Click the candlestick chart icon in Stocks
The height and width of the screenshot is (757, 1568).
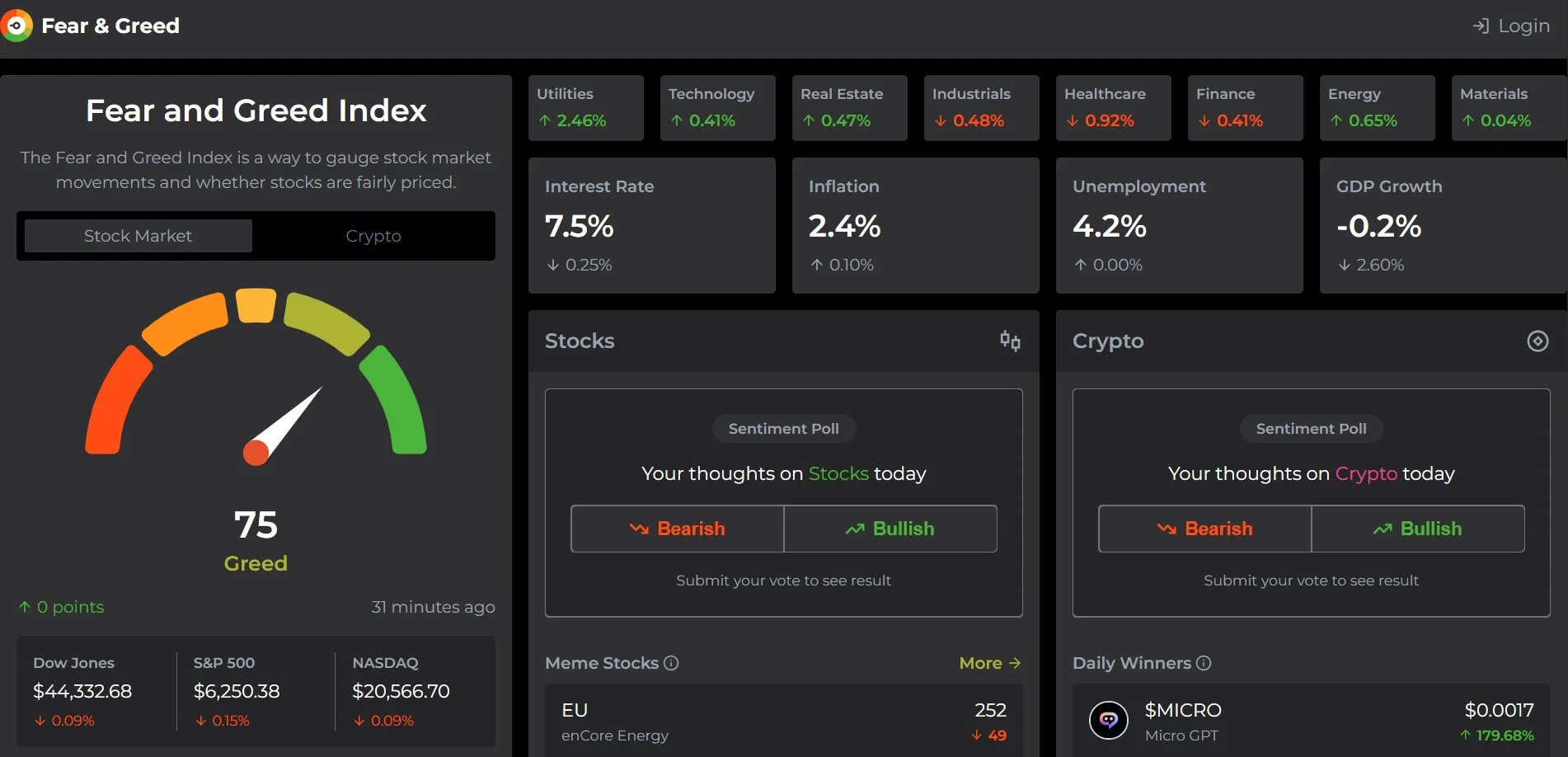pyautogui.click(x=1010, y=341)
